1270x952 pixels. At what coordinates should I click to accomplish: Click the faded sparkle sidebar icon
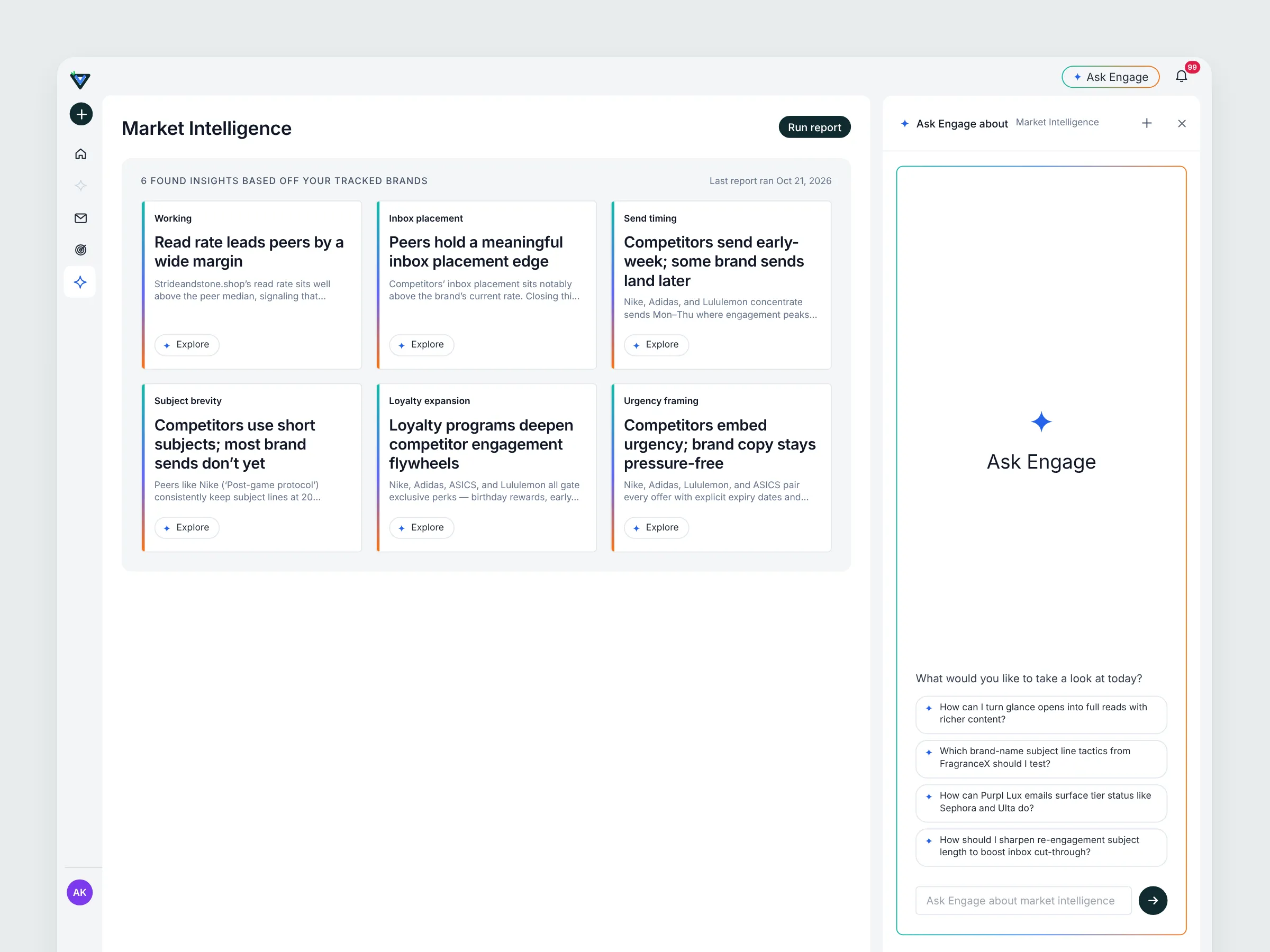[x=81, y=185]
